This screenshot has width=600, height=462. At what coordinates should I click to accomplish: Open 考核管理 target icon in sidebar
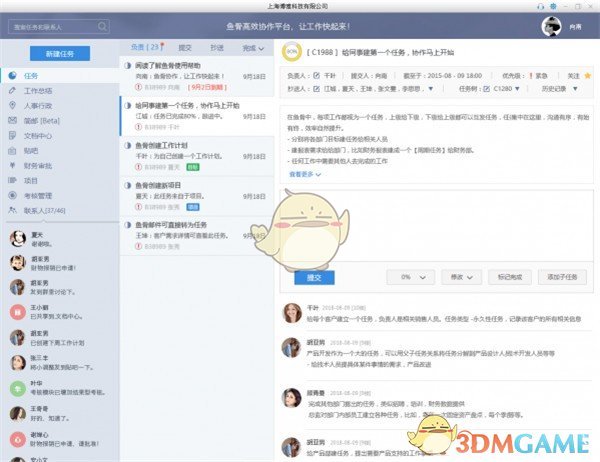(12, 196)
